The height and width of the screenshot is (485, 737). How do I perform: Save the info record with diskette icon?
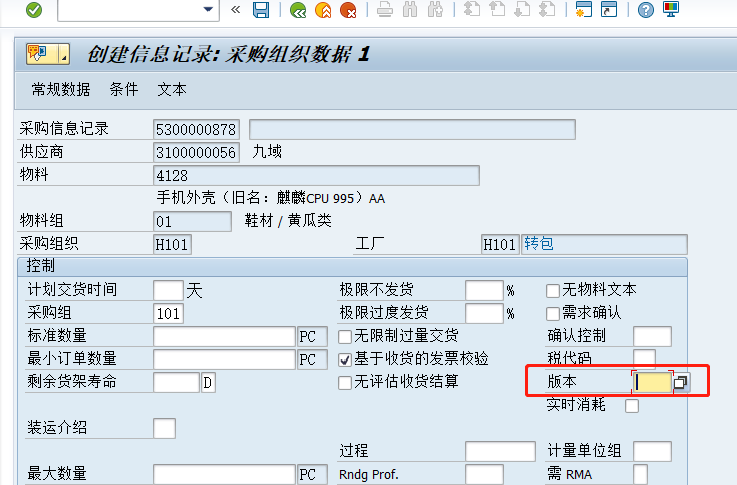[x=261, y=9]
